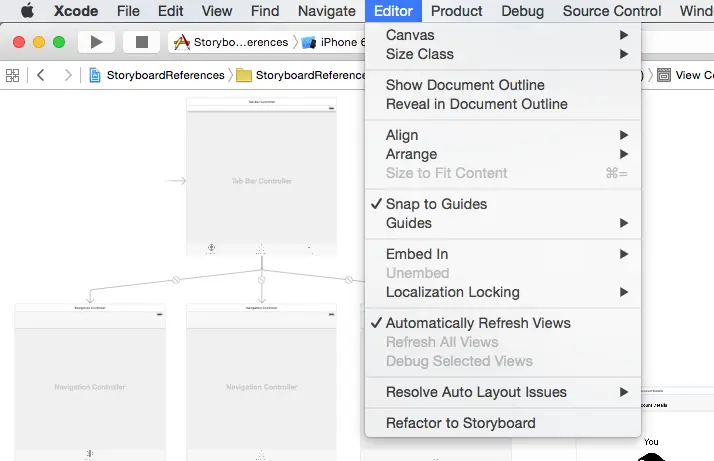Open the Find menu
Image resolution: width=714 pixels, height=461 pixels.
(265, 11)
